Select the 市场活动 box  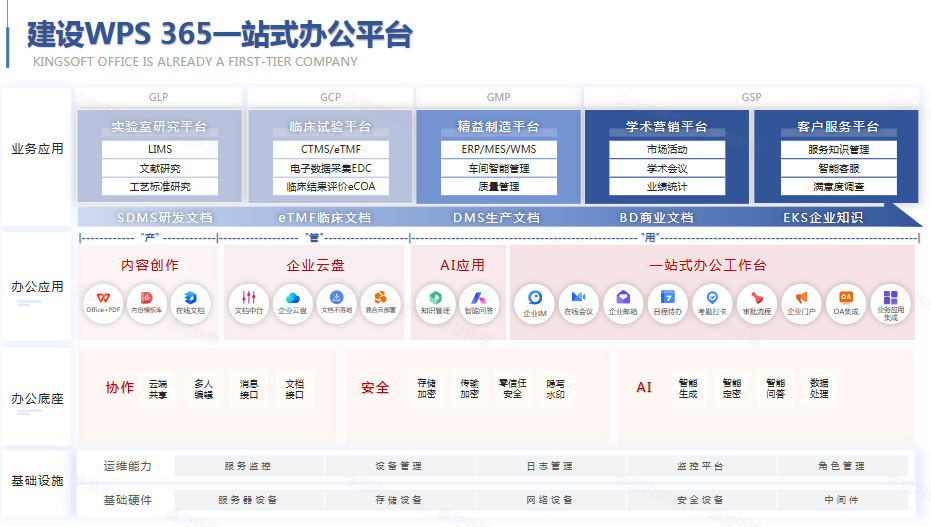[667, 149]
